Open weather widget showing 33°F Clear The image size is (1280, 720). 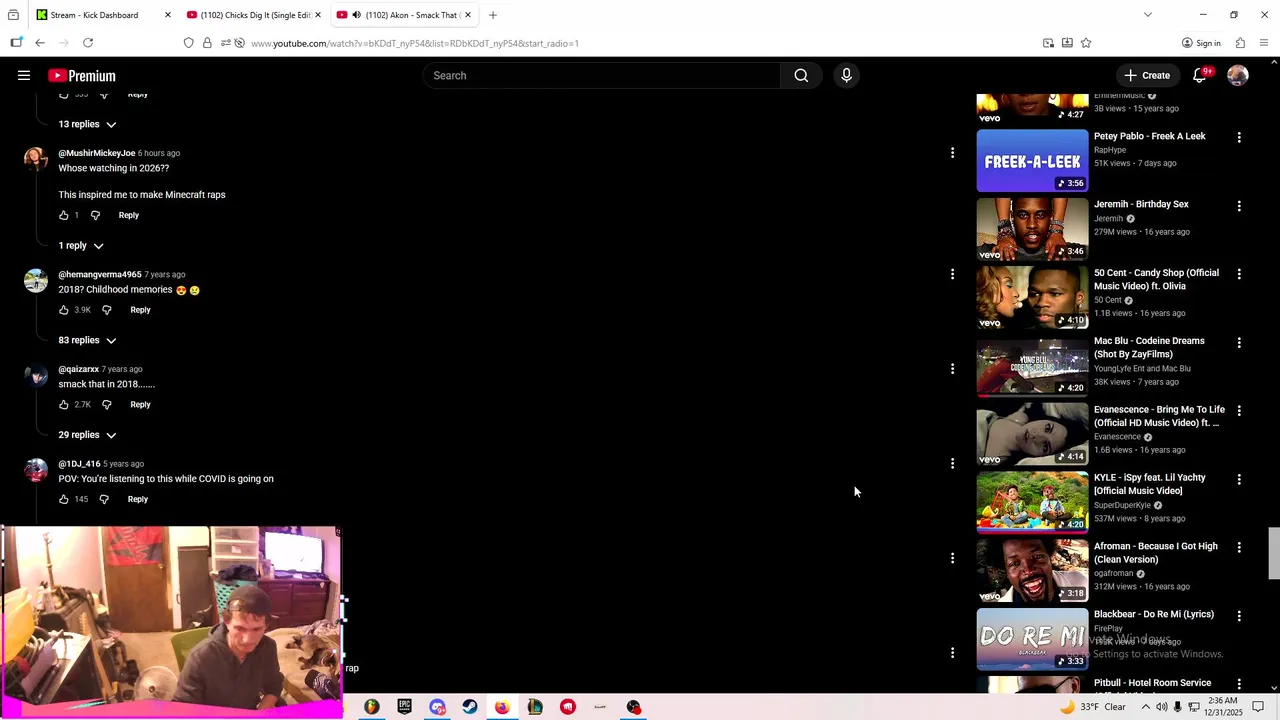point(1093,707)
